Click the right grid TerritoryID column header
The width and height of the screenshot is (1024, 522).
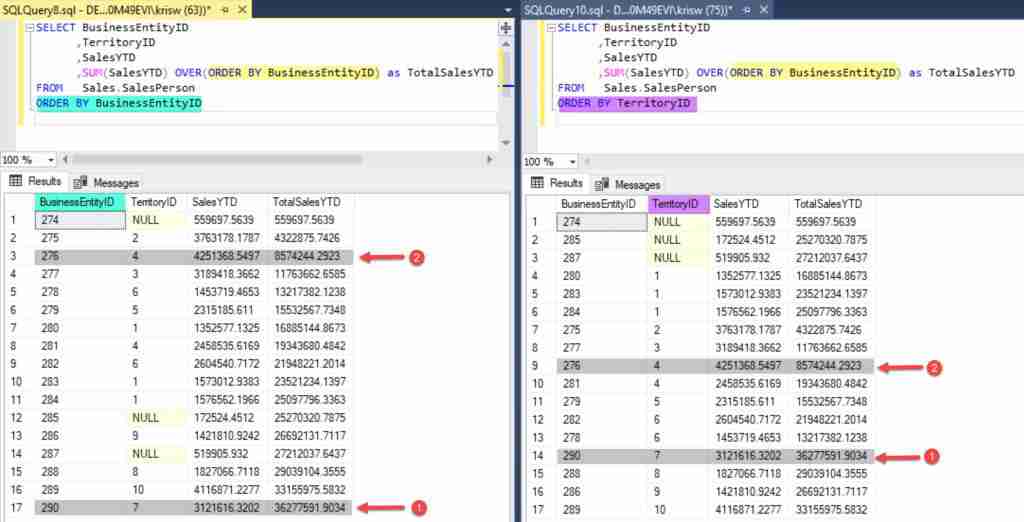tap(678, 203)
